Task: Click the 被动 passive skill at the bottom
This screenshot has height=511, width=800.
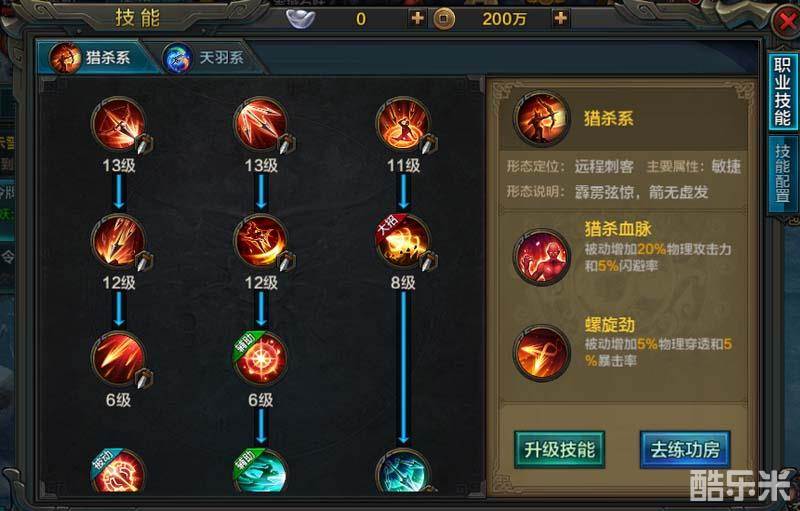Action: click(x=118, y=471)
